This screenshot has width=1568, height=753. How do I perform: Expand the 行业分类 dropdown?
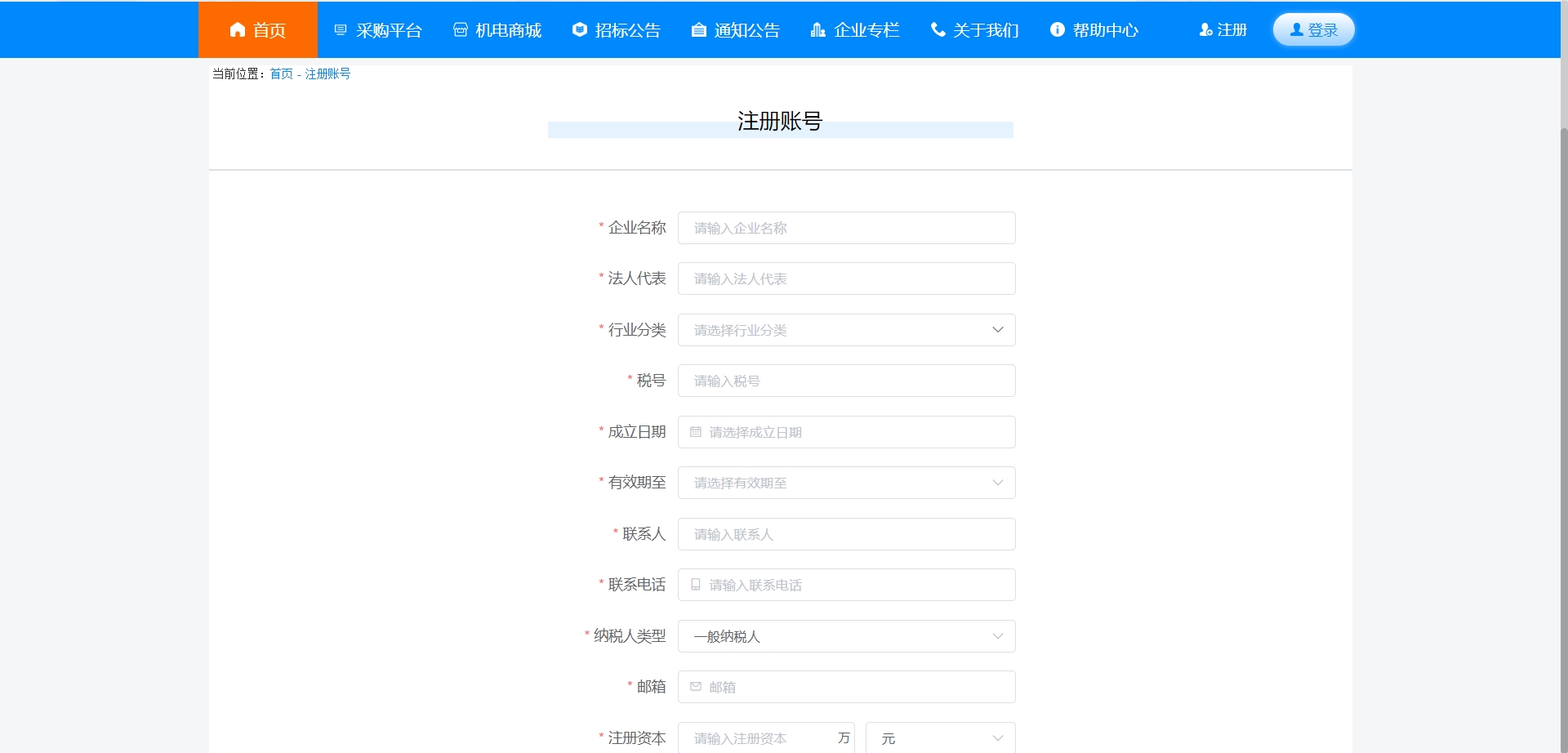coord(846,330)
